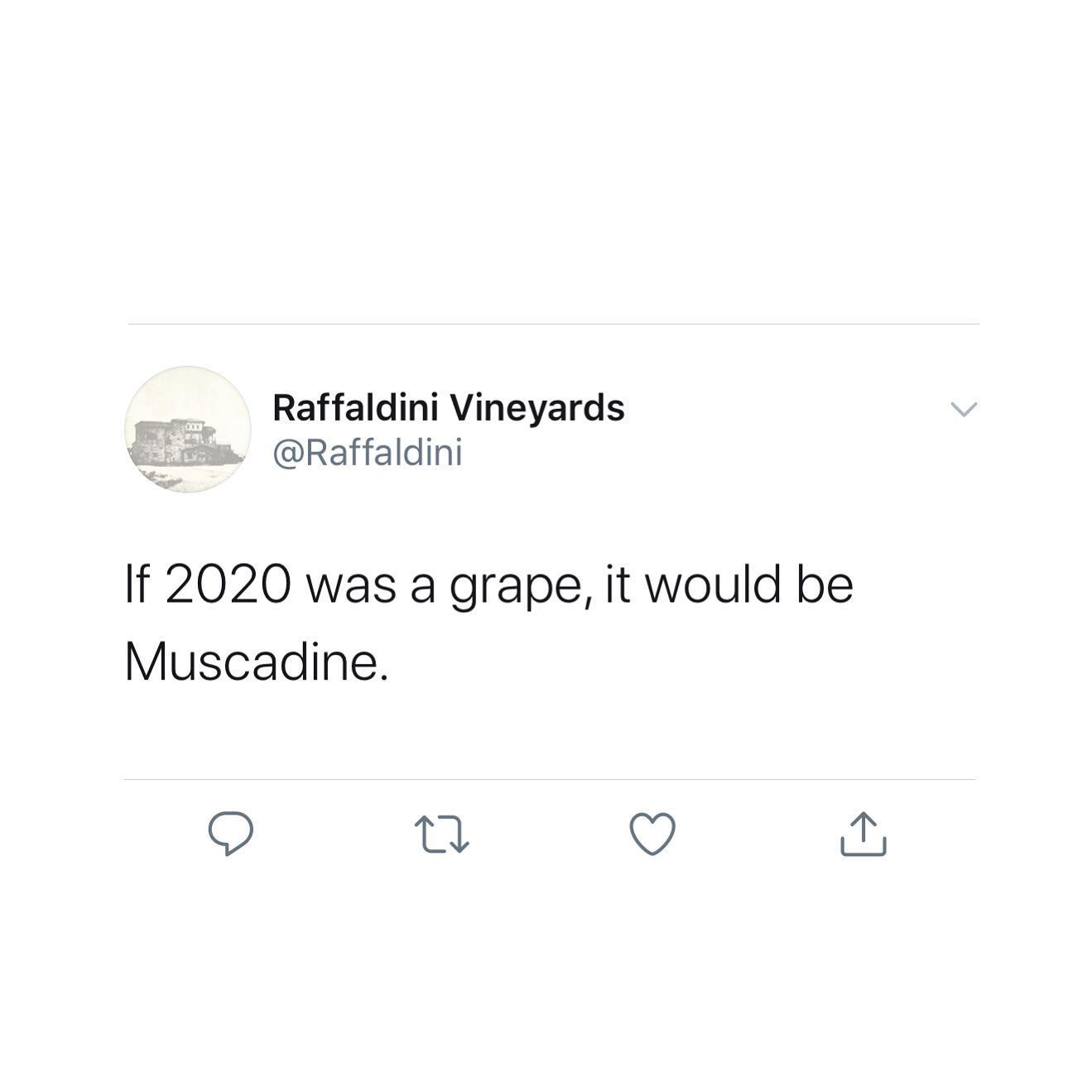The image size is (1092, 1092).
Task: Like the tweet with the heart icon
Action: (652, 834)
